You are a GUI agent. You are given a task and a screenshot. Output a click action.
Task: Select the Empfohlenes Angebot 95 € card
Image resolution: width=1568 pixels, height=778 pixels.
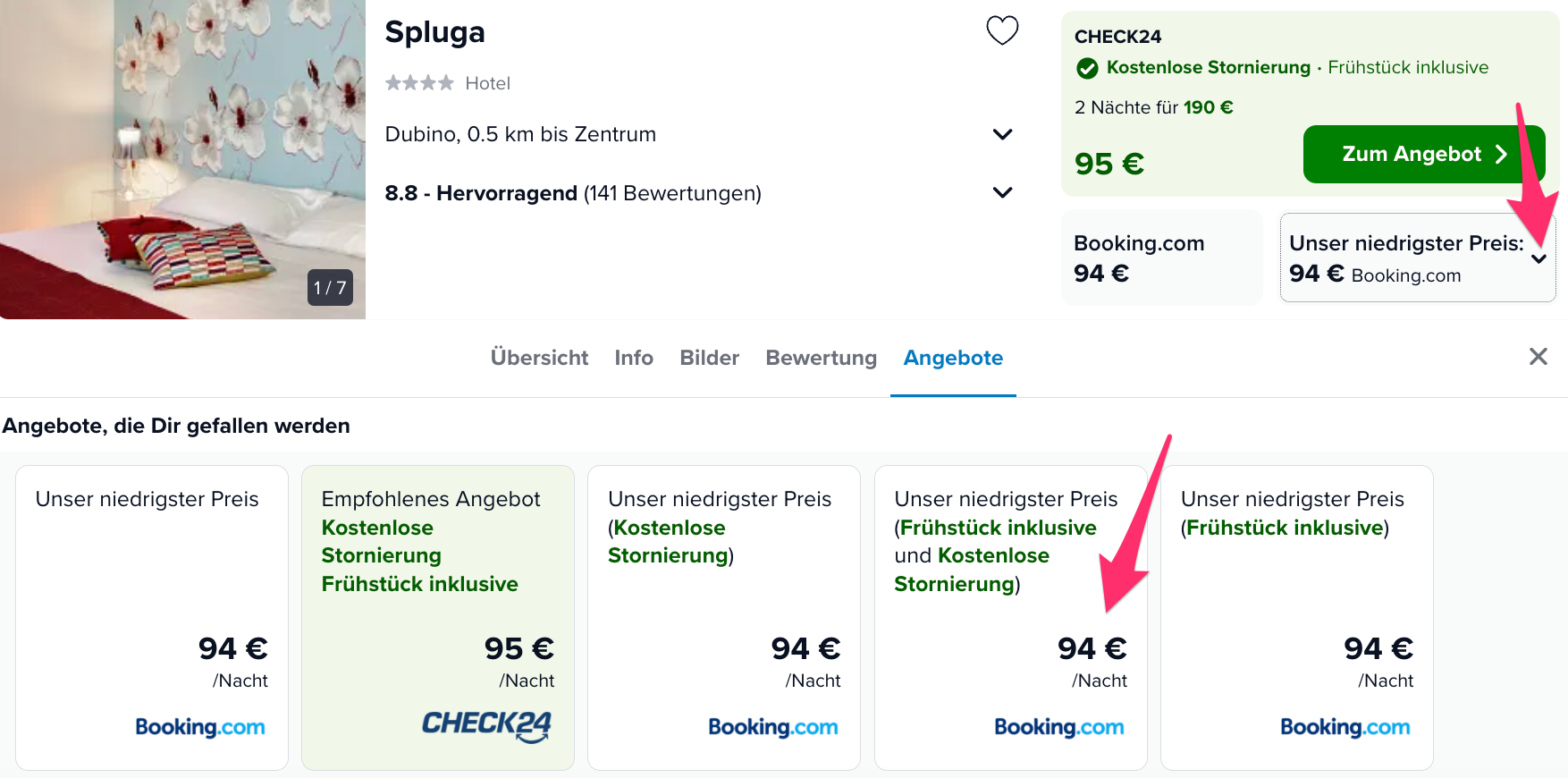point(438,618)
